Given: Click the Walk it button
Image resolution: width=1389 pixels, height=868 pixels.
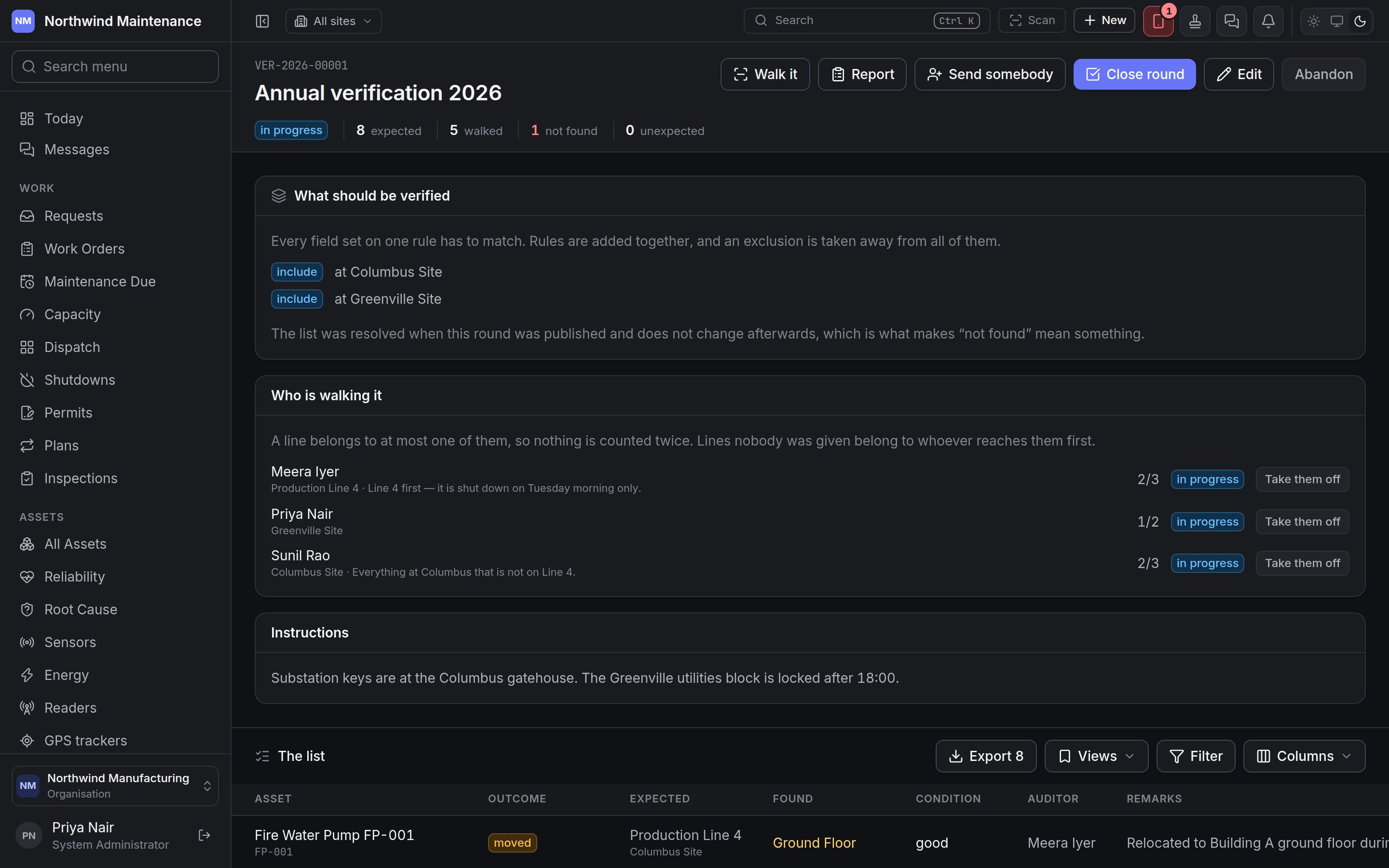Looking at the screenshot, I should pos(765,74).
